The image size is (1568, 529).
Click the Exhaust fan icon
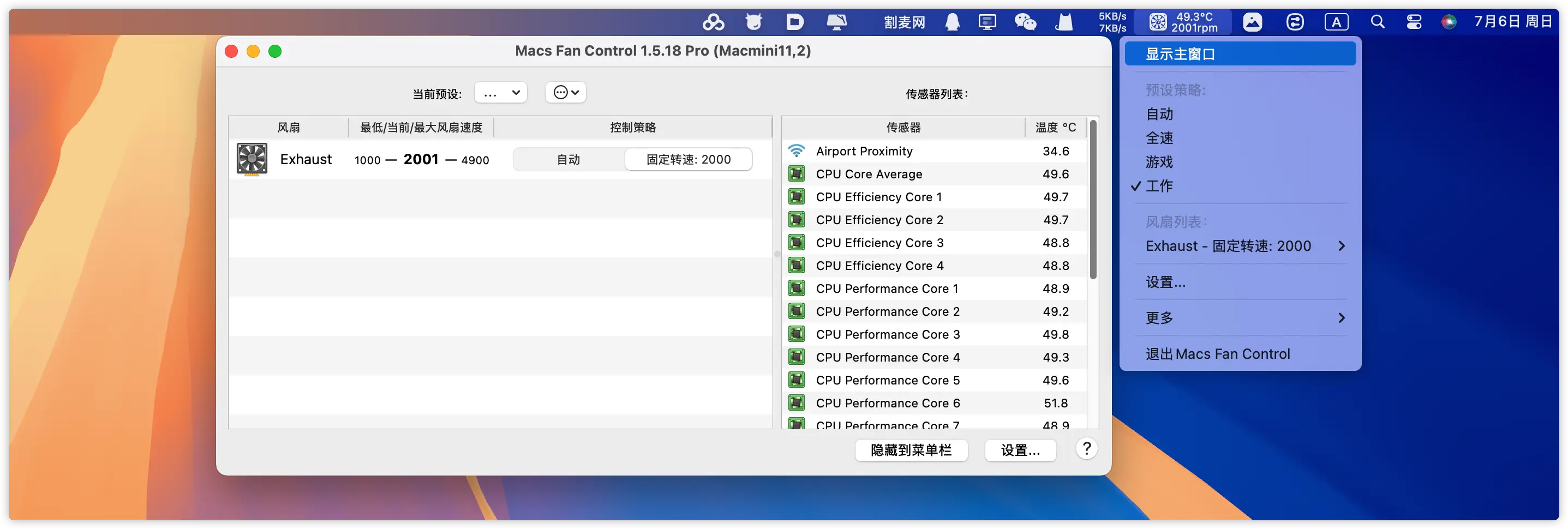tap(252, 159)
